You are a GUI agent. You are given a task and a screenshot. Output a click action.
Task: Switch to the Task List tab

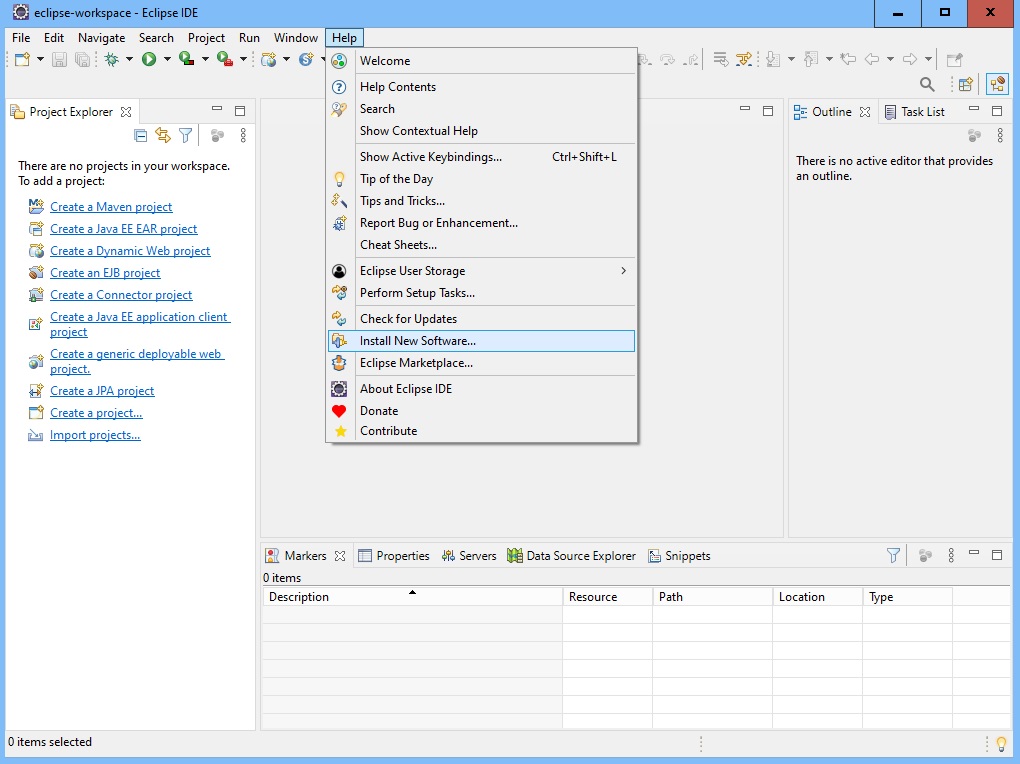[915, 112]
